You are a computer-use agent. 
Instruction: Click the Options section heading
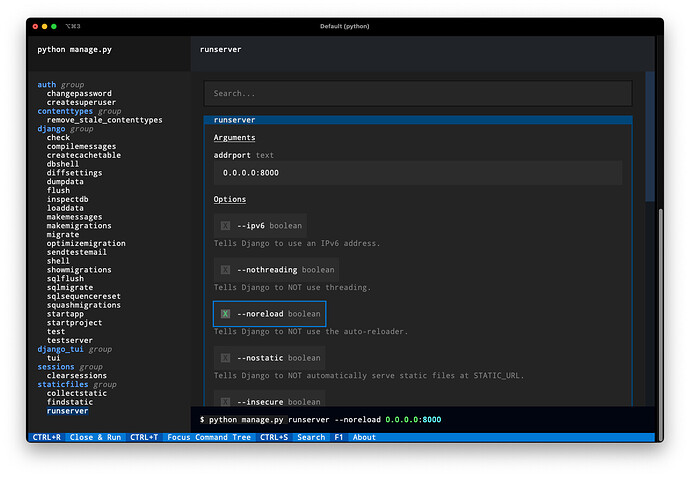pyautogui.click(x=230, y=199)
